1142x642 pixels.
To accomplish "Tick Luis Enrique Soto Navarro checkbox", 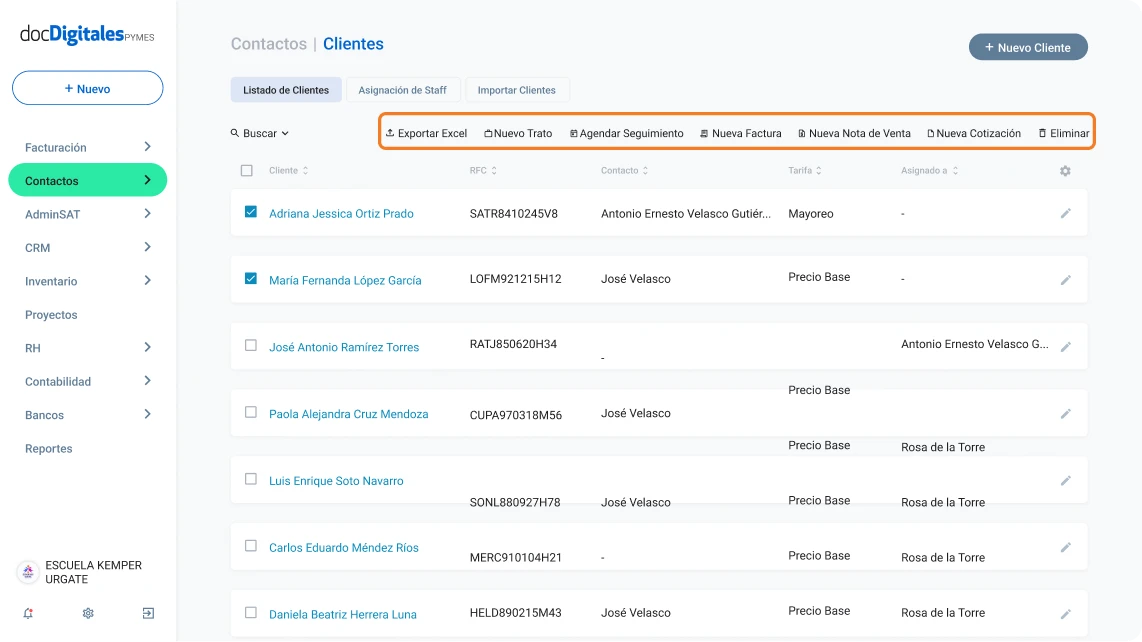I will click(251, 479).
